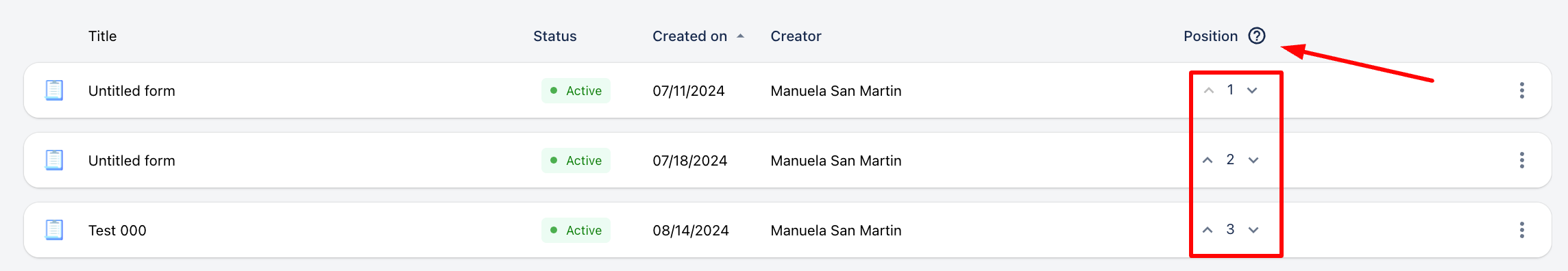Toggle the Created on sort arrow
The width and height of the screenshot is (1568, 271).
(740, 36)
